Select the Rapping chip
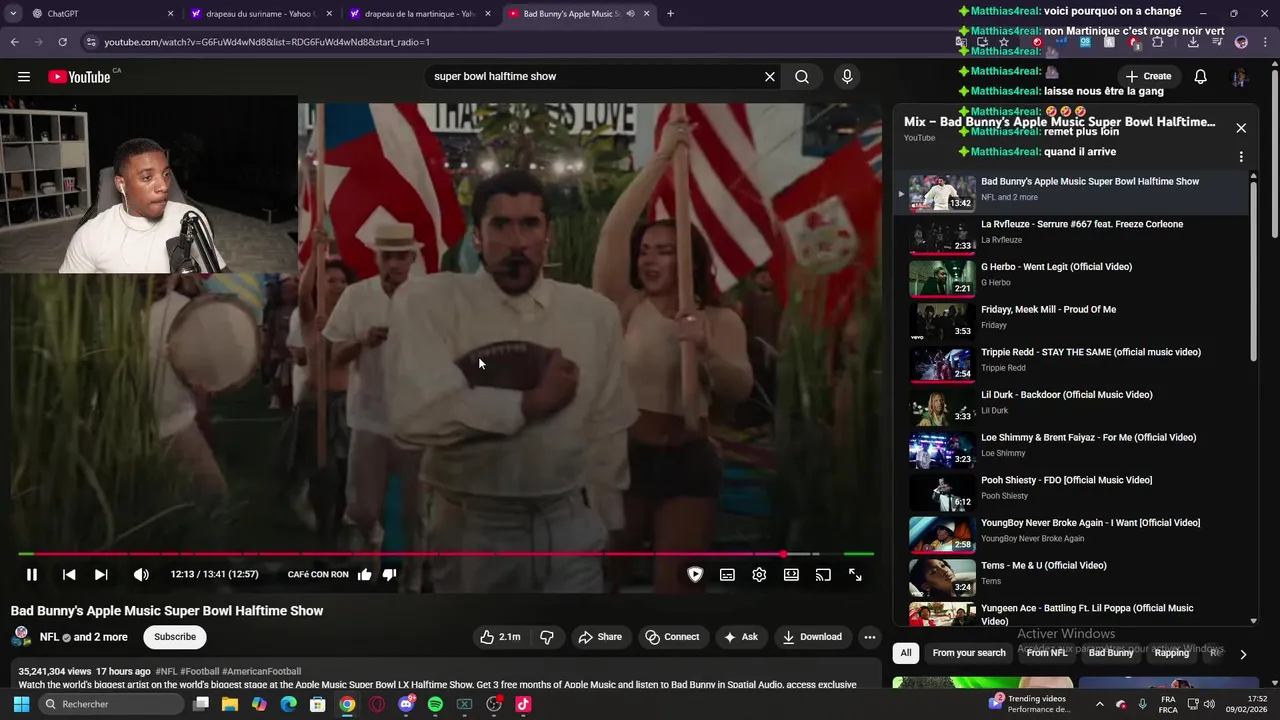 pyautogui.click(x=1172, y=653)
